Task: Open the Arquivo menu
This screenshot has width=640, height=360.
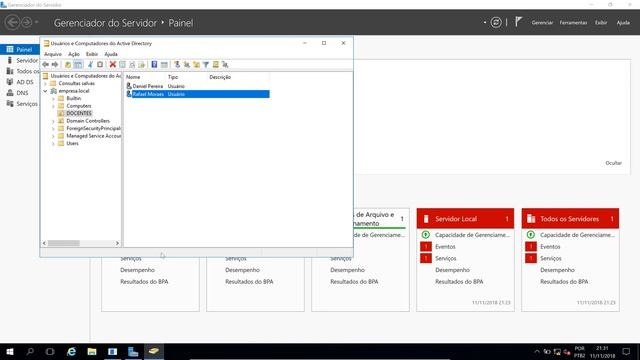Action: coord(53,54)
